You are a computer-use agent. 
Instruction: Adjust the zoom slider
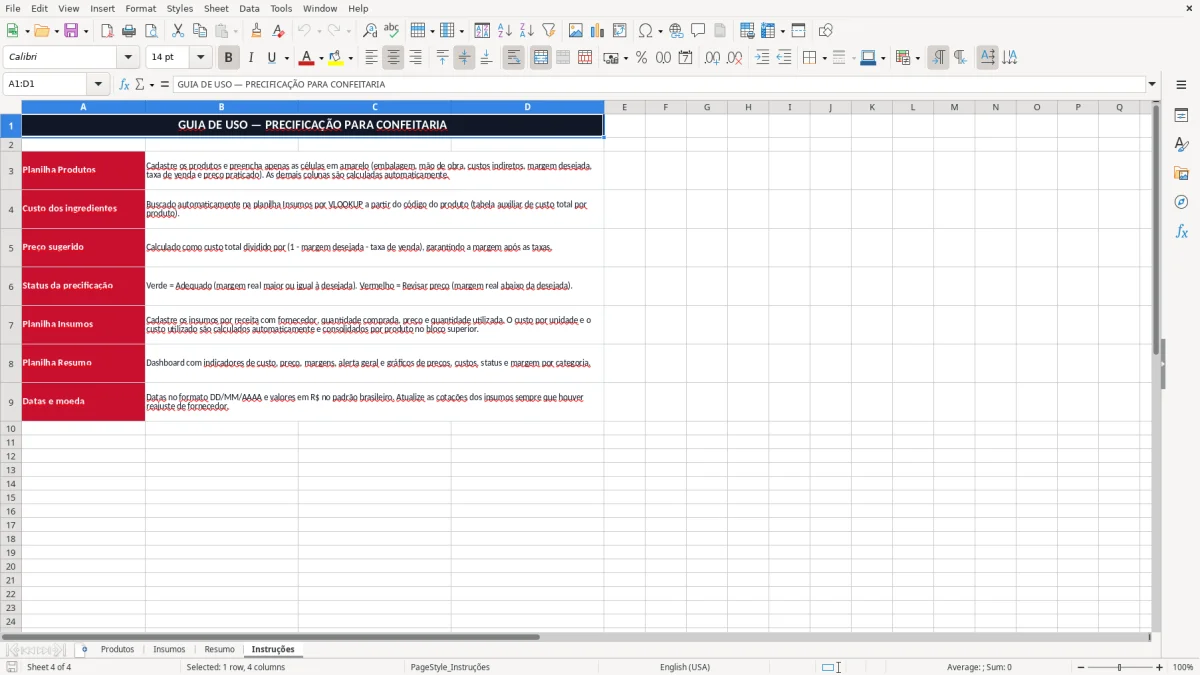[x=1119, y=667]
